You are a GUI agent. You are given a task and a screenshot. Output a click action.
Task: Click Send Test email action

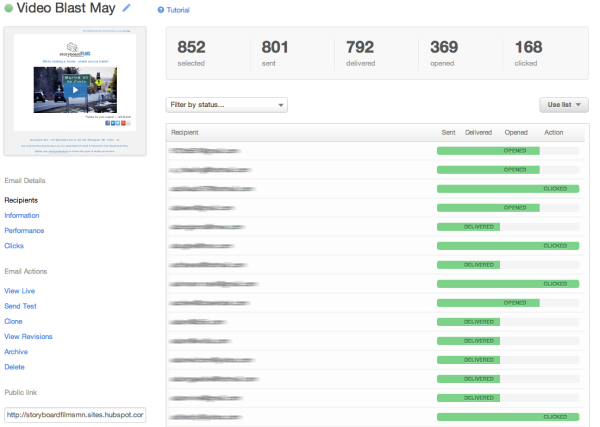20,306
